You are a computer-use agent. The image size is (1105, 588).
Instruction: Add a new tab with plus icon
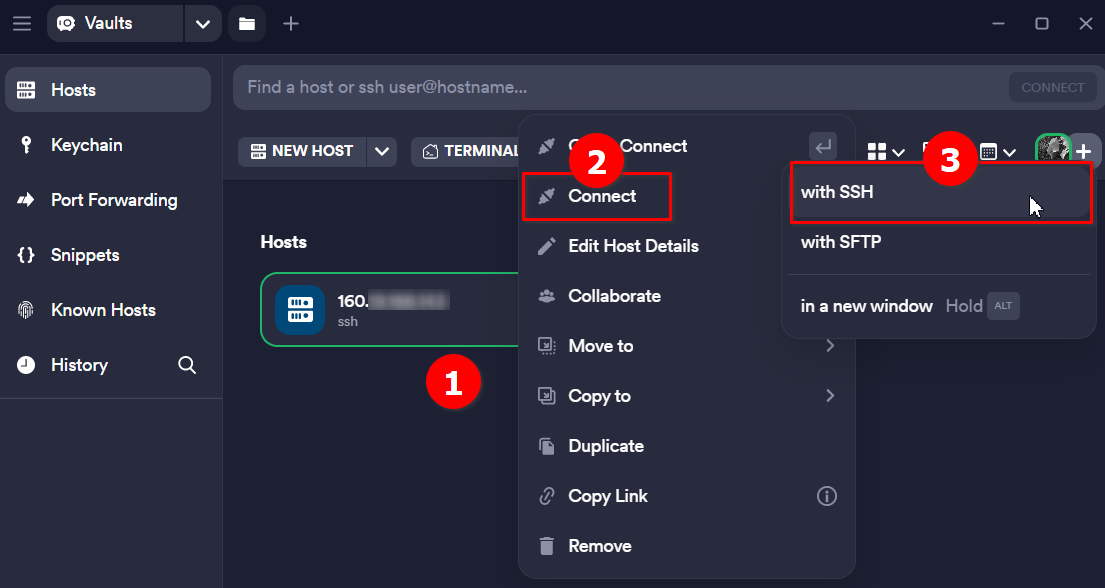[291, 23]
